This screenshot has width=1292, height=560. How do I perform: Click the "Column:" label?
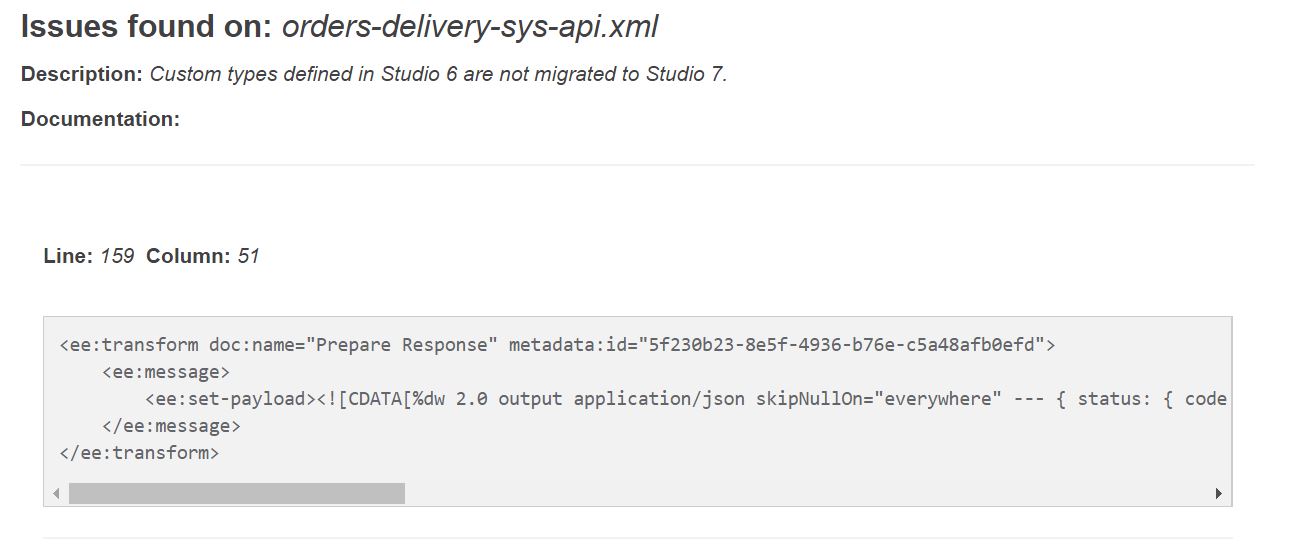coord(189,256)
